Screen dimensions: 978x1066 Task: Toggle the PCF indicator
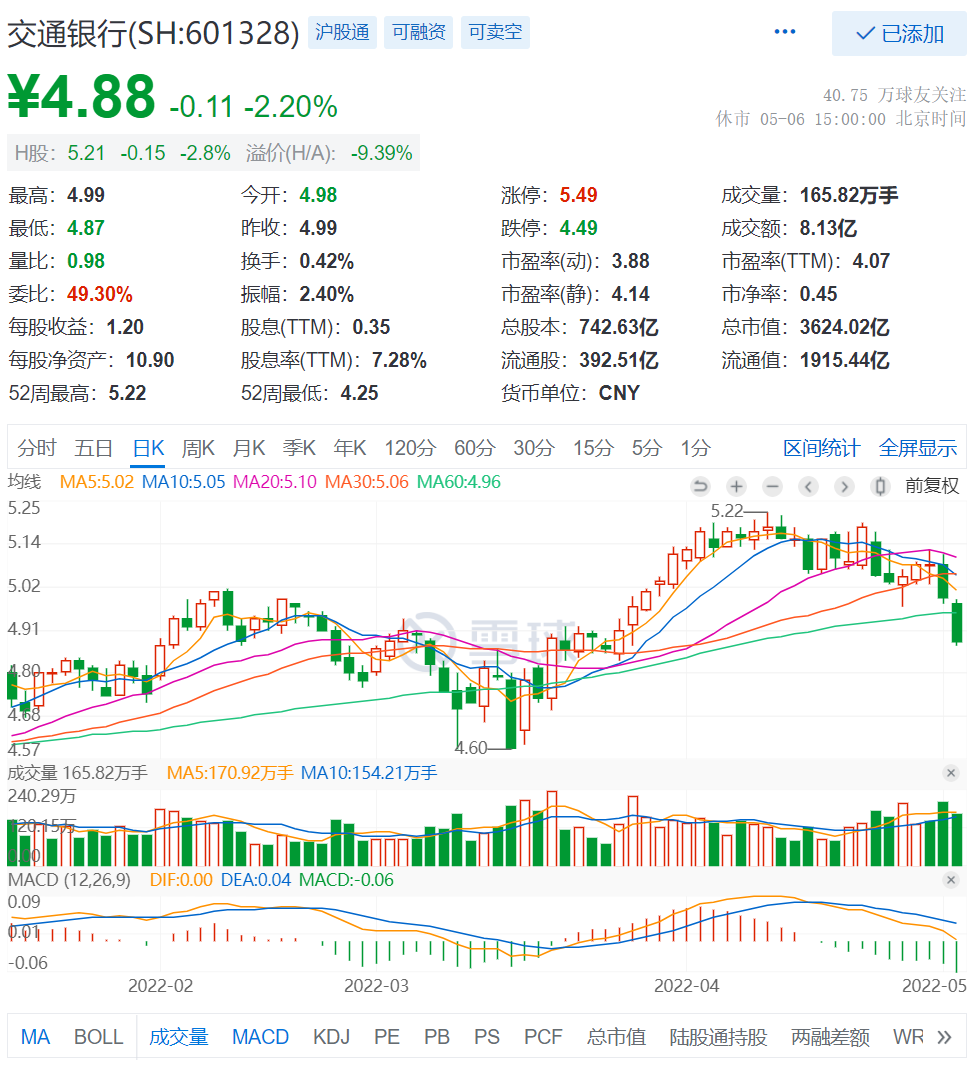tap(543, 1037)
